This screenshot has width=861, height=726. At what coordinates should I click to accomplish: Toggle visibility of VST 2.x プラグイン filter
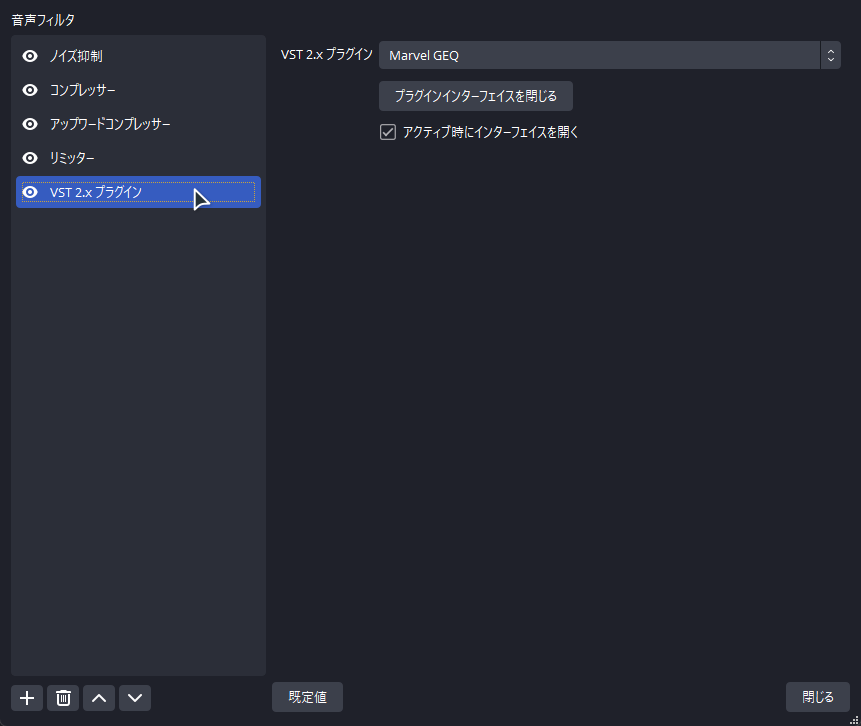pos(30,192)
